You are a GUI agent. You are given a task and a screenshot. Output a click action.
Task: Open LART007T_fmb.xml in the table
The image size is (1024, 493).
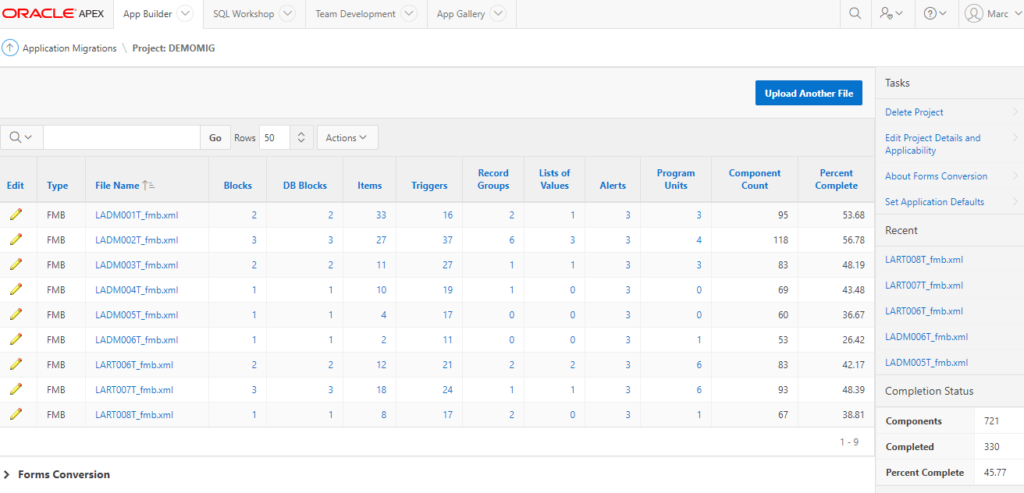[x=134, y=389]
